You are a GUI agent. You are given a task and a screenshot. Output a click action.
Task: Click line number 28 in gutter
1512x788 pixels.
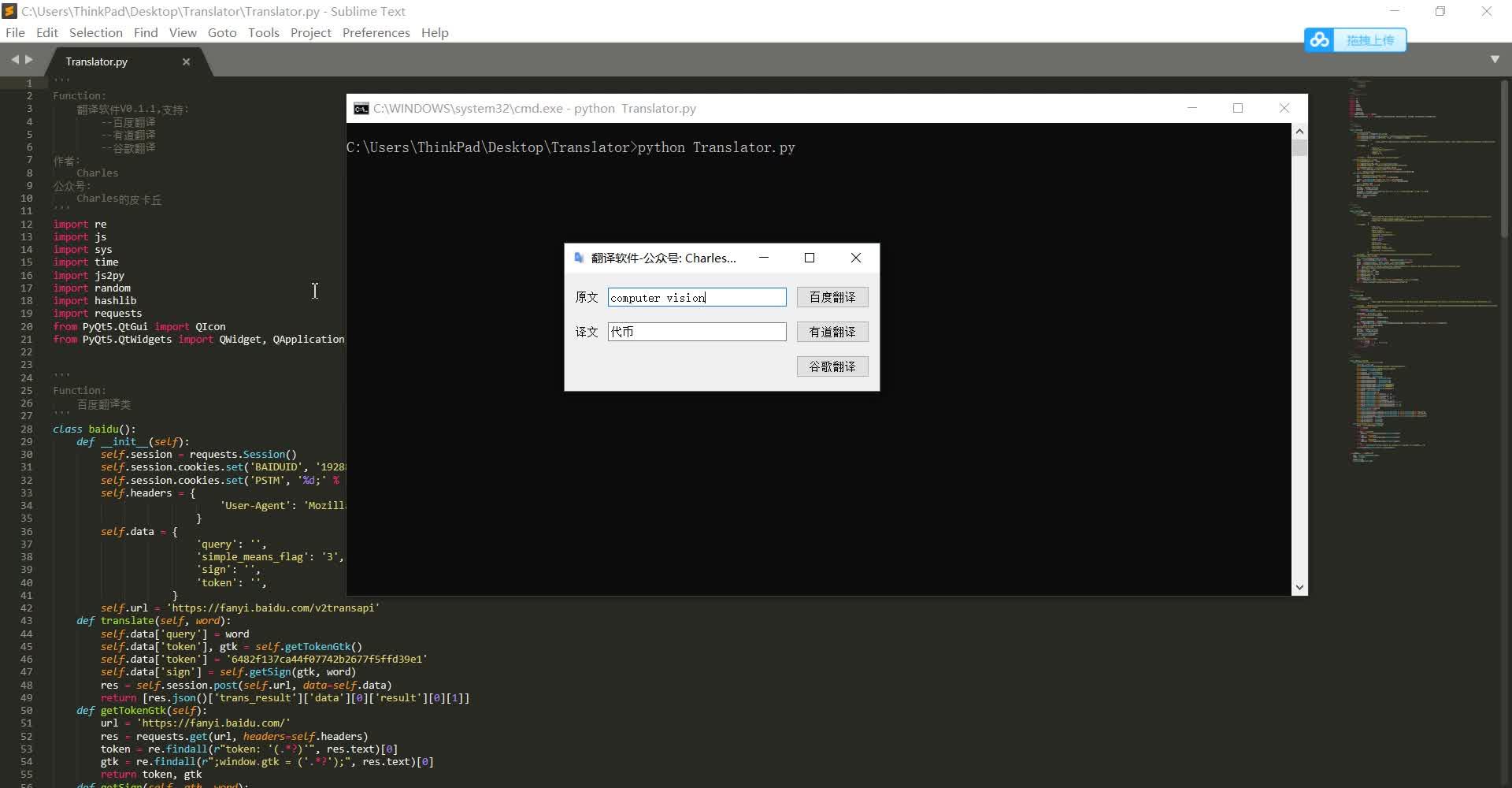point(27,429)
